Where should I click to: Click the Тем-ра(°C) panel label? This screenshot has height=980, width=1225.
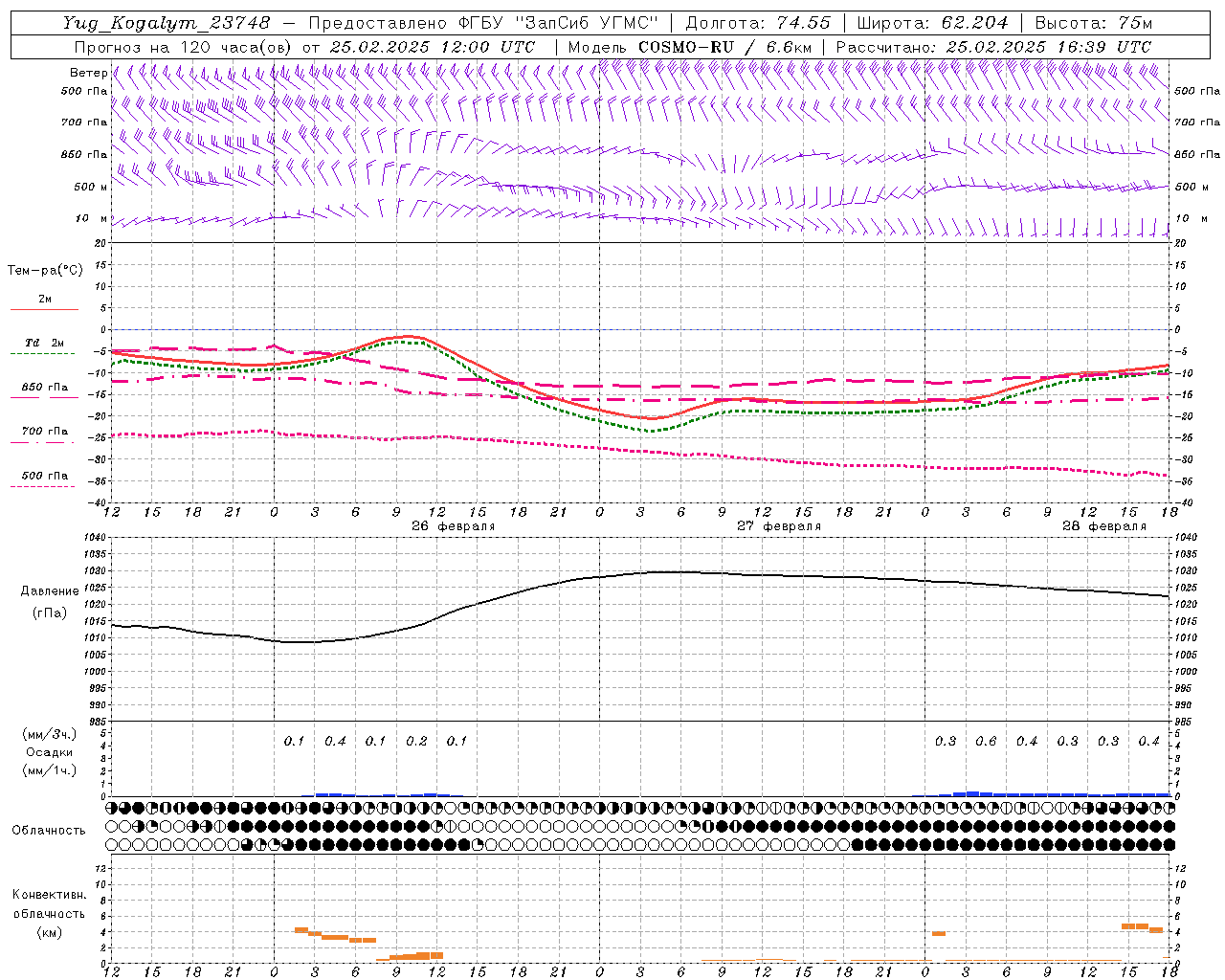[x=45, y=271]
